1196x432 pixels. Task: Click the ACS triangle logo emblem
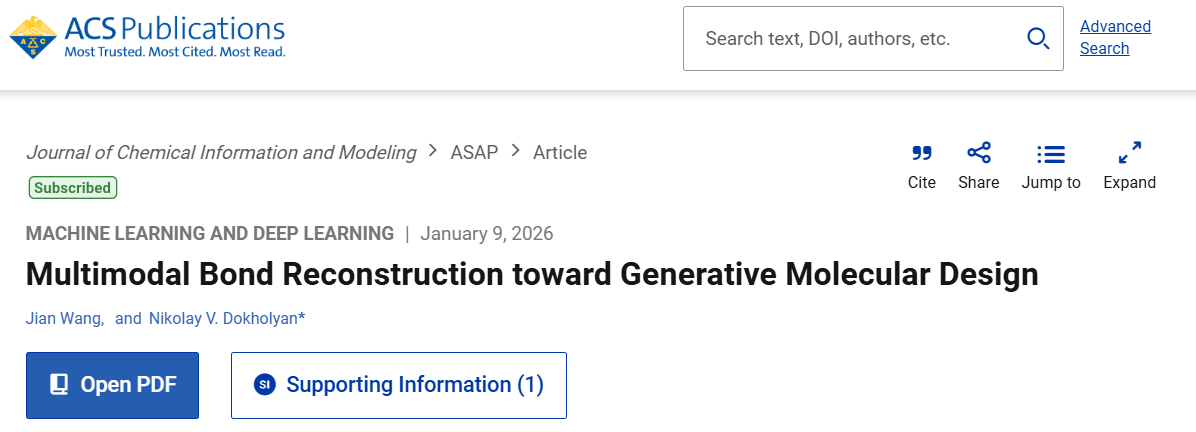tap(33, 36)
